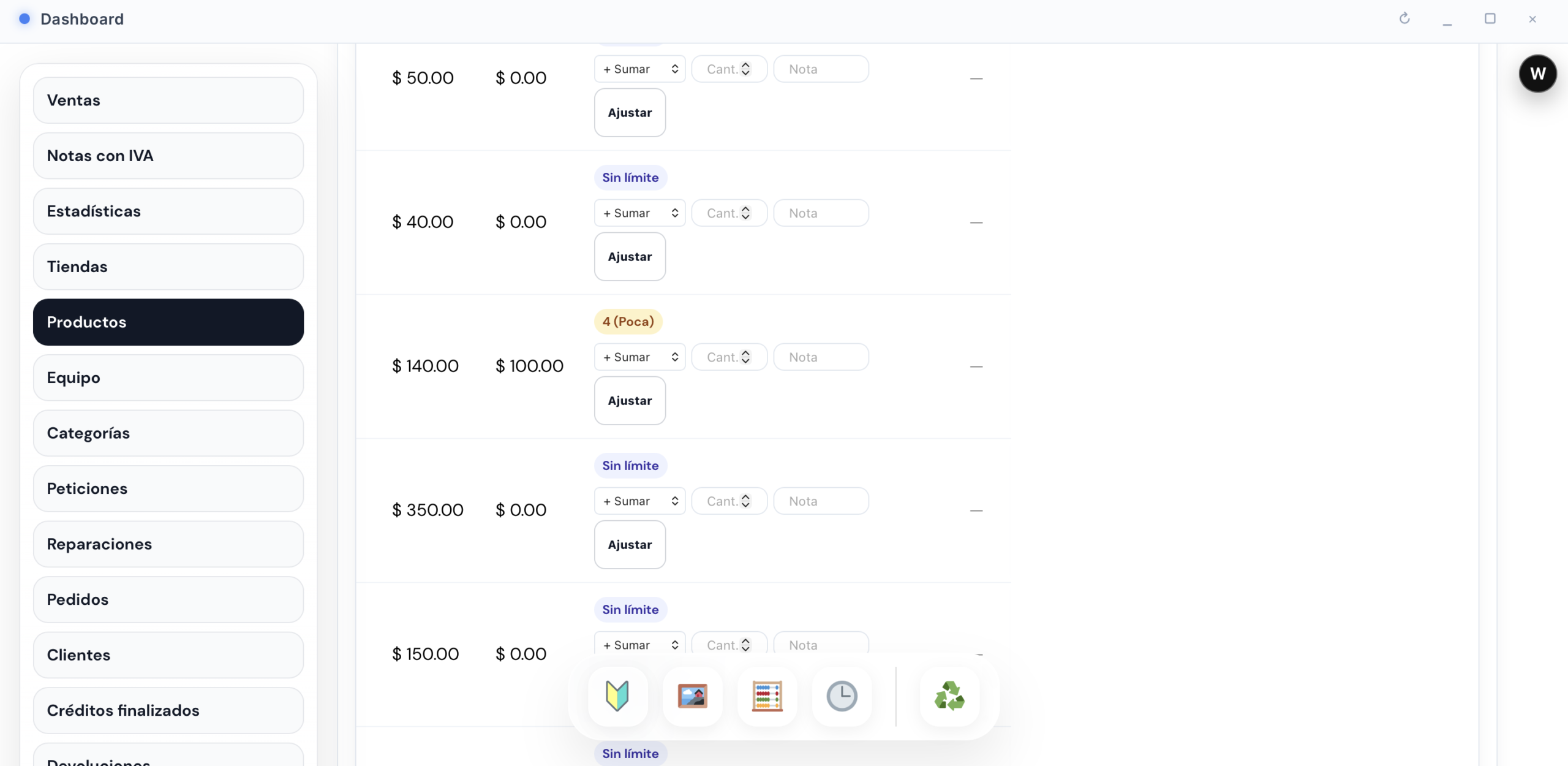
Task: Click Nota field in $ 50.00 row
Action: [821, 69]
